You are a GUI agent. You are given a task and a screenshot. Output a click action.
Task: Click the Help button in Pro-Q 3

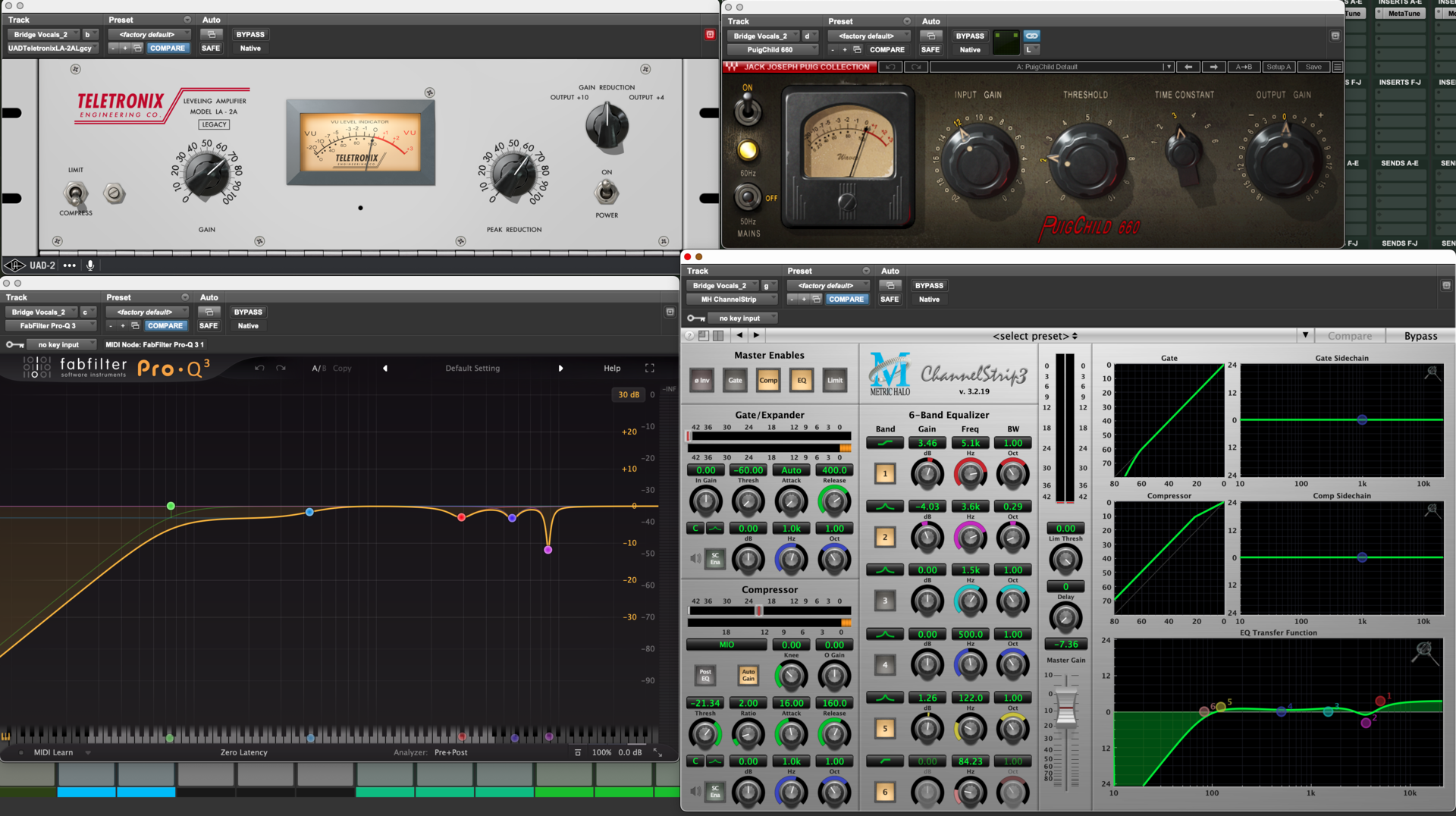tap(611, 368)
